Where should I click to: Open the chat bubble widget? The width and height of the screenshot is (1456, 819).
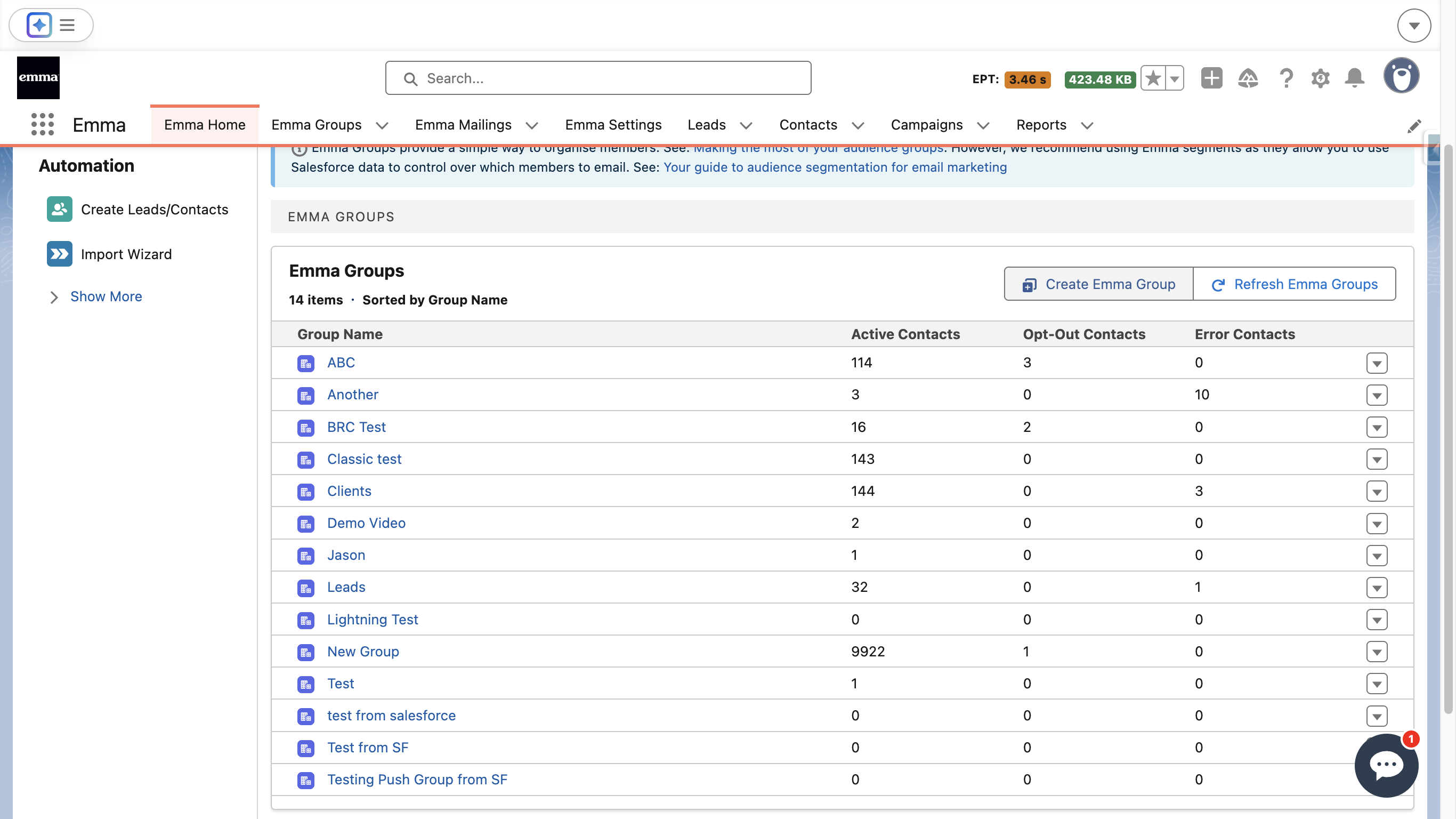1386,765
